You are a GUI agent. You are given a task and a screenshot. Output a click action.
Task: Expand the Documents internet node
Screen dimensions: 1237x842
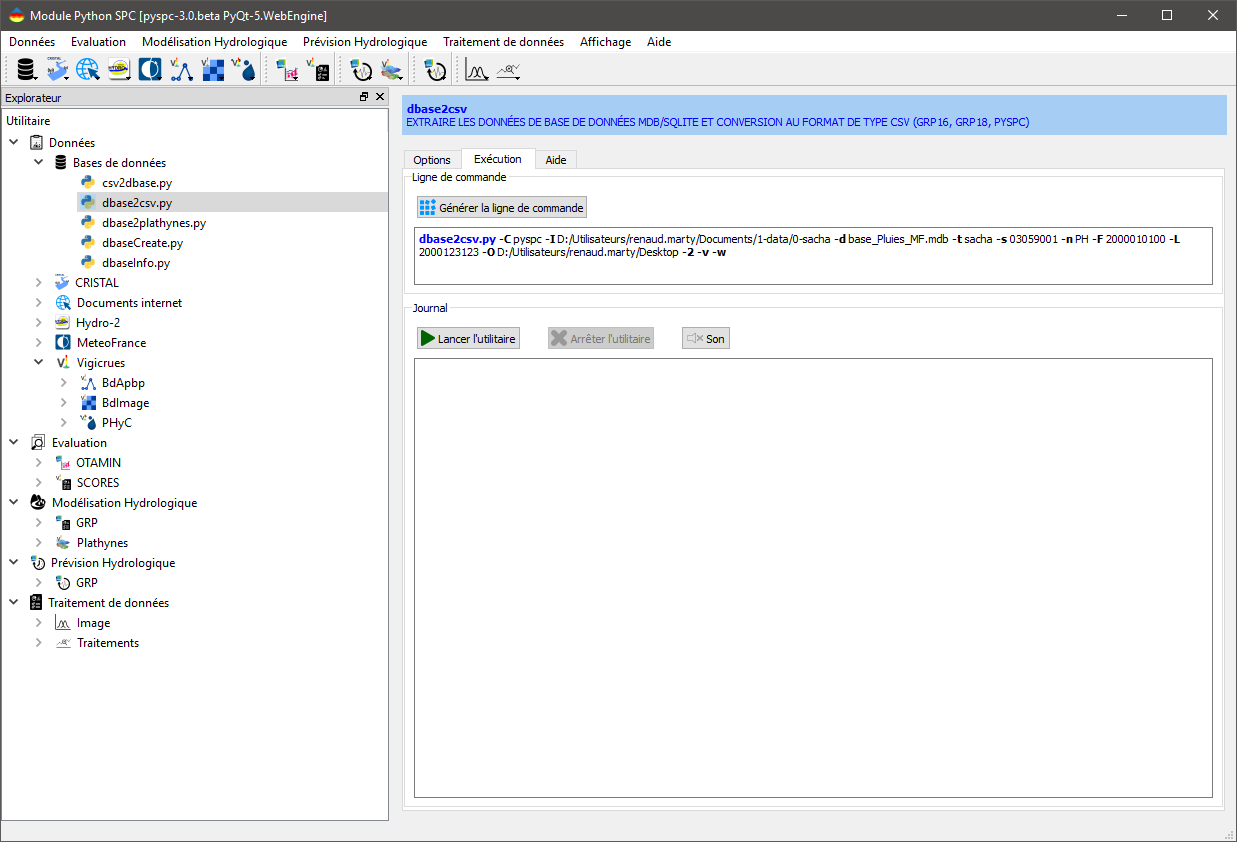(39, 303)
